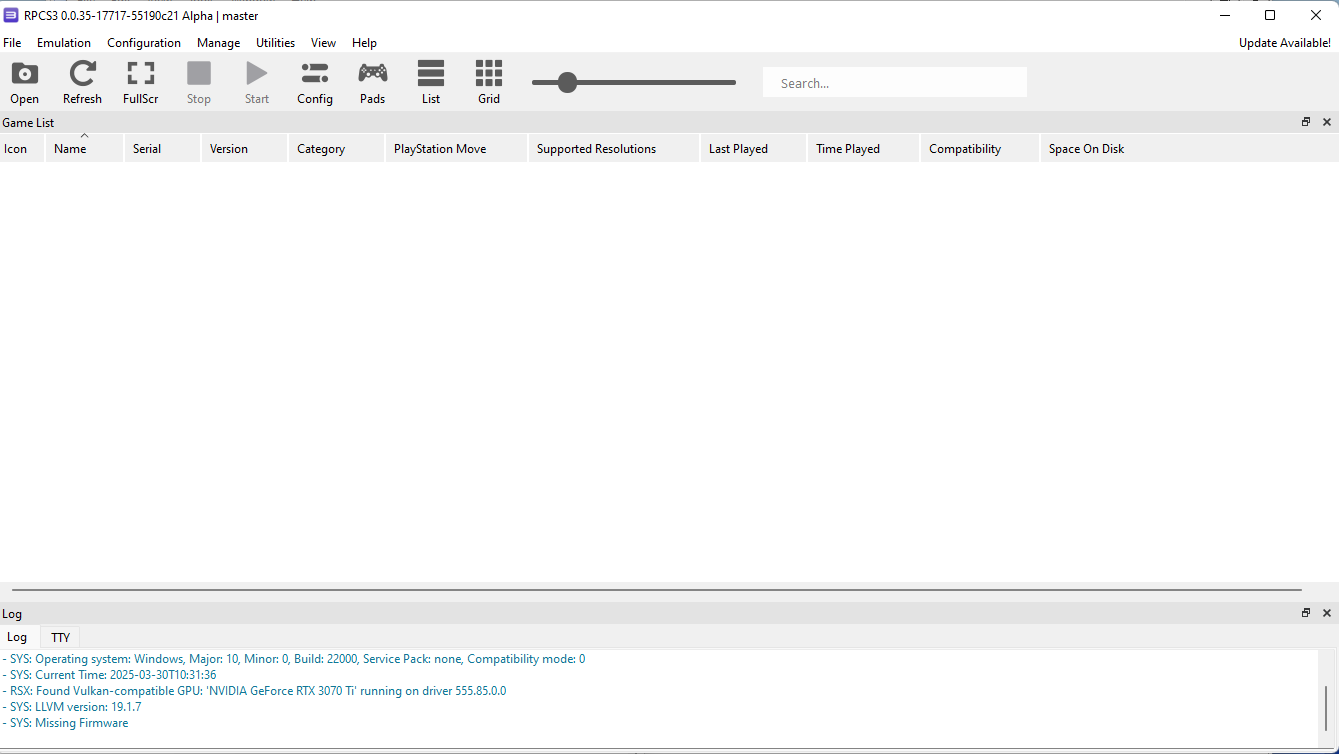Sort by Last Played column header
This screenshot has height=754, width=1339.
pos(753,149)
